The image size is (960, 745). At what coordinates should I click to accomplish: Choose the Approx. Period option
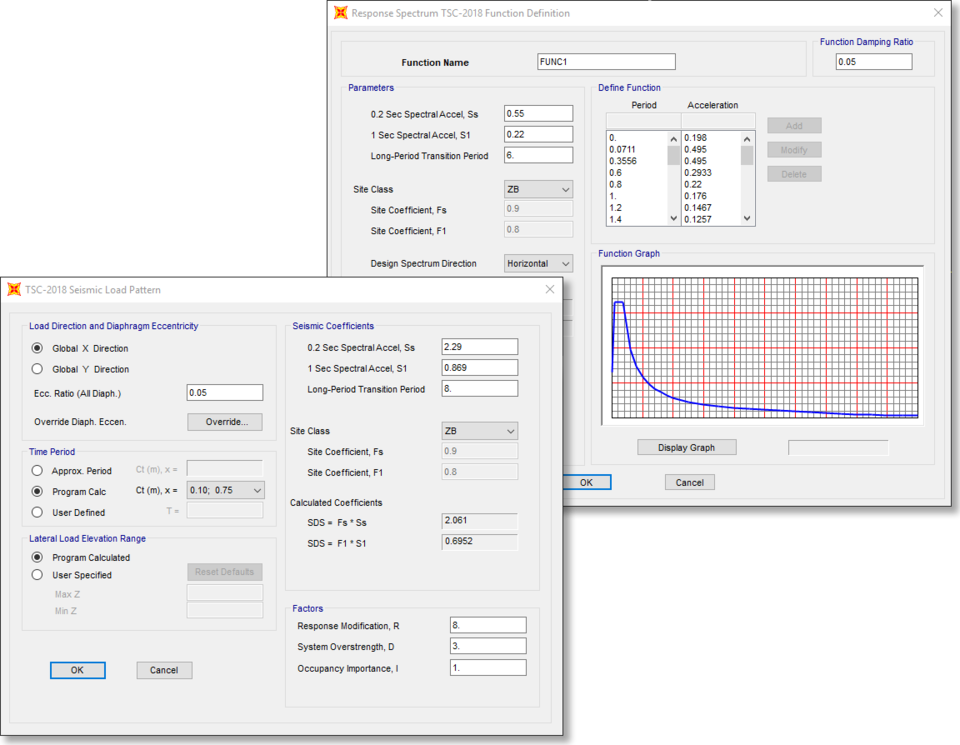[x=38, y=471]
